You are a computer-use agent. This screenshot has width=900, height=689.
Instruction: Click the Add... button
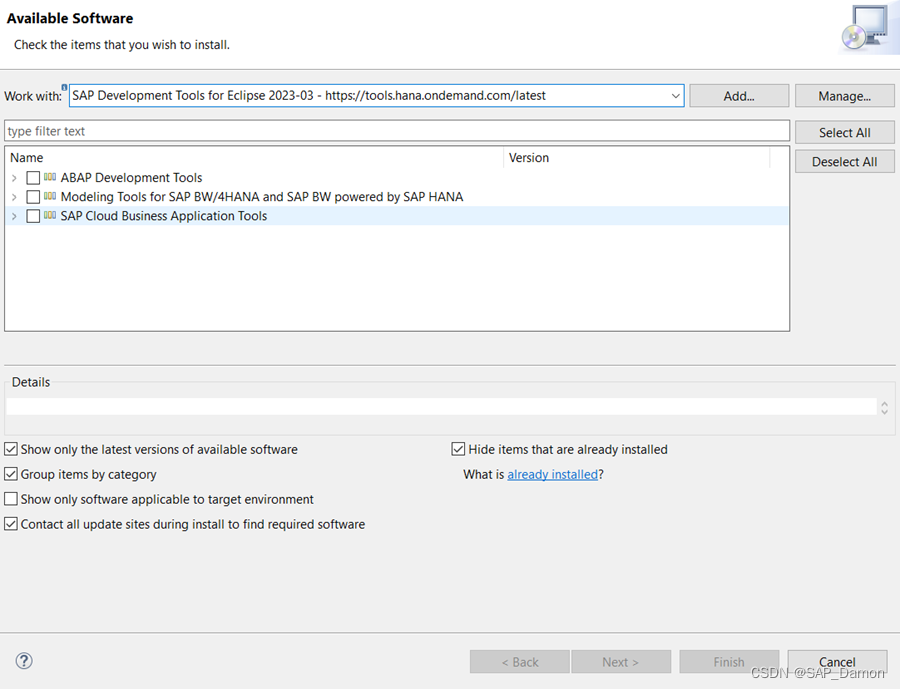[x=739, y=96]
